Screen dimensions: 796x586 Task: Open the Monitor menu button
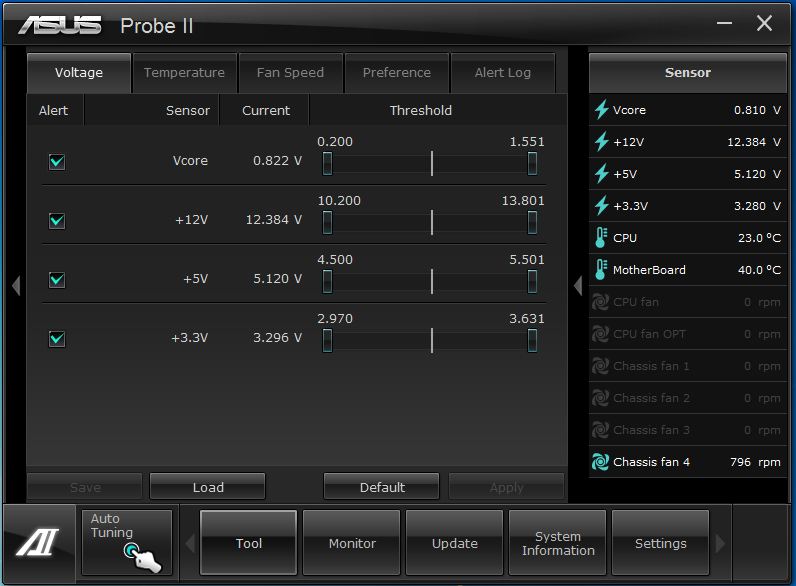click(x=352, y=543)
